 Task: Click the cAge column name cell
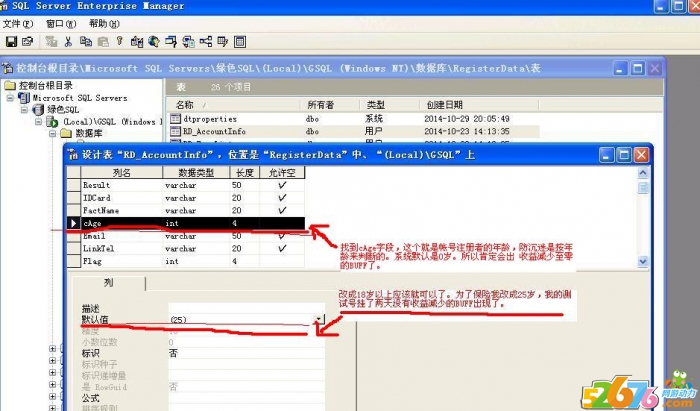coord(121,223)
